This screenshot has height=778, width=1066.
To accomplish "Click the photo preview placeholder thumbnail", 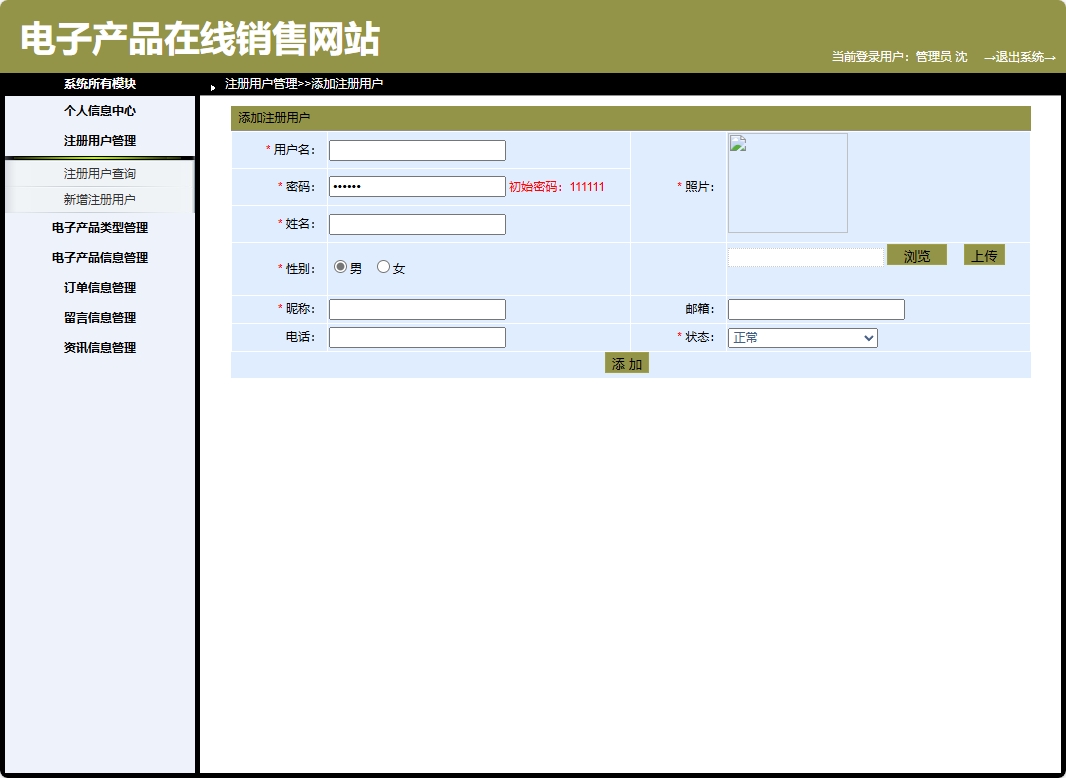I will [x=787, y=182].
